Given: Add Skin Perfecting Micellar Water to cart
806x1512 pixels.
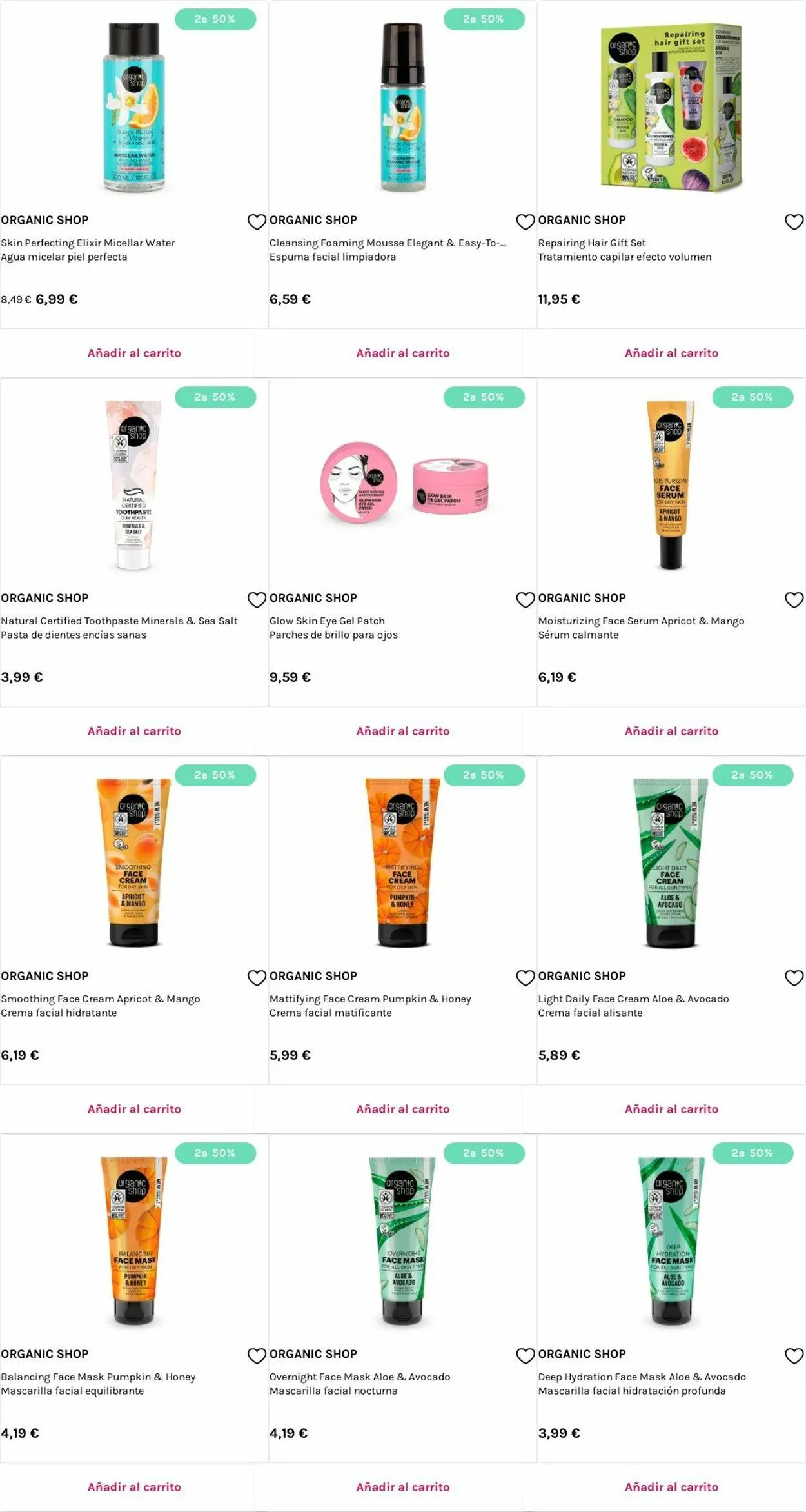Looking at the screenshot, I should coord(134,353).
